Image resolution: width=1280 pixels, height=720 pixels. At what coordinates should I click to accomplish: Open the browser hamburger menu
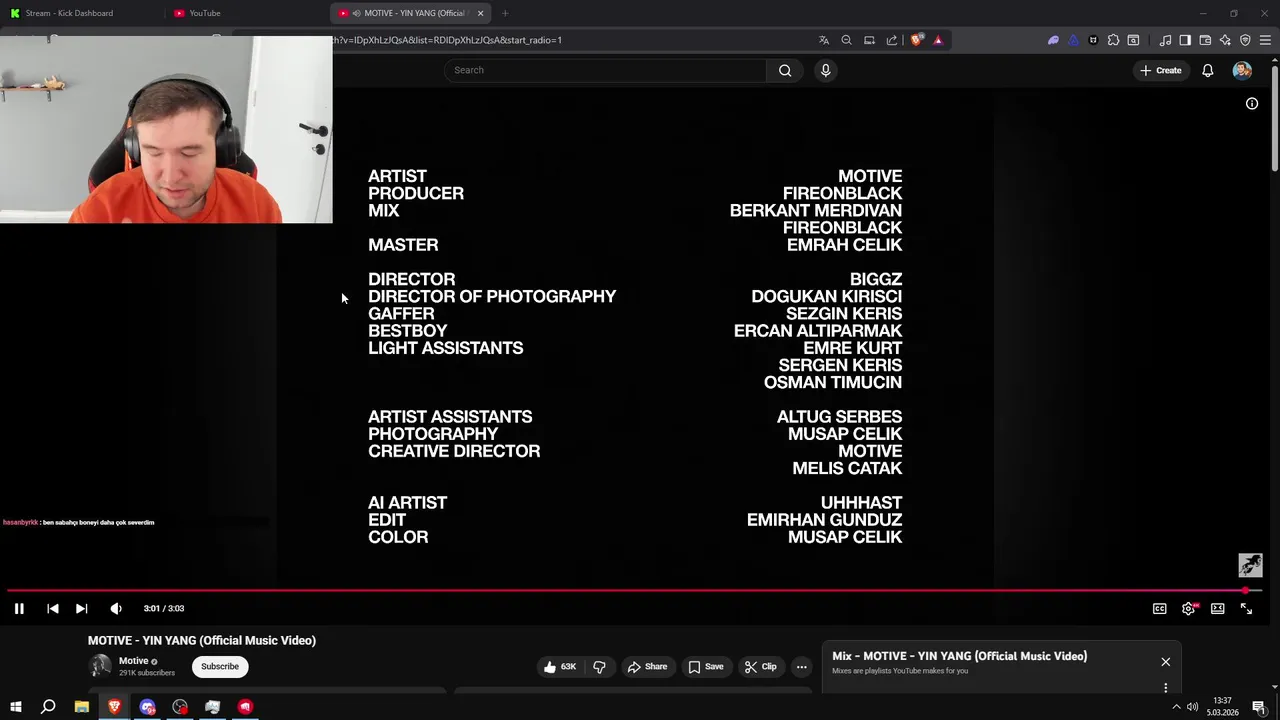pos(1265,40)
